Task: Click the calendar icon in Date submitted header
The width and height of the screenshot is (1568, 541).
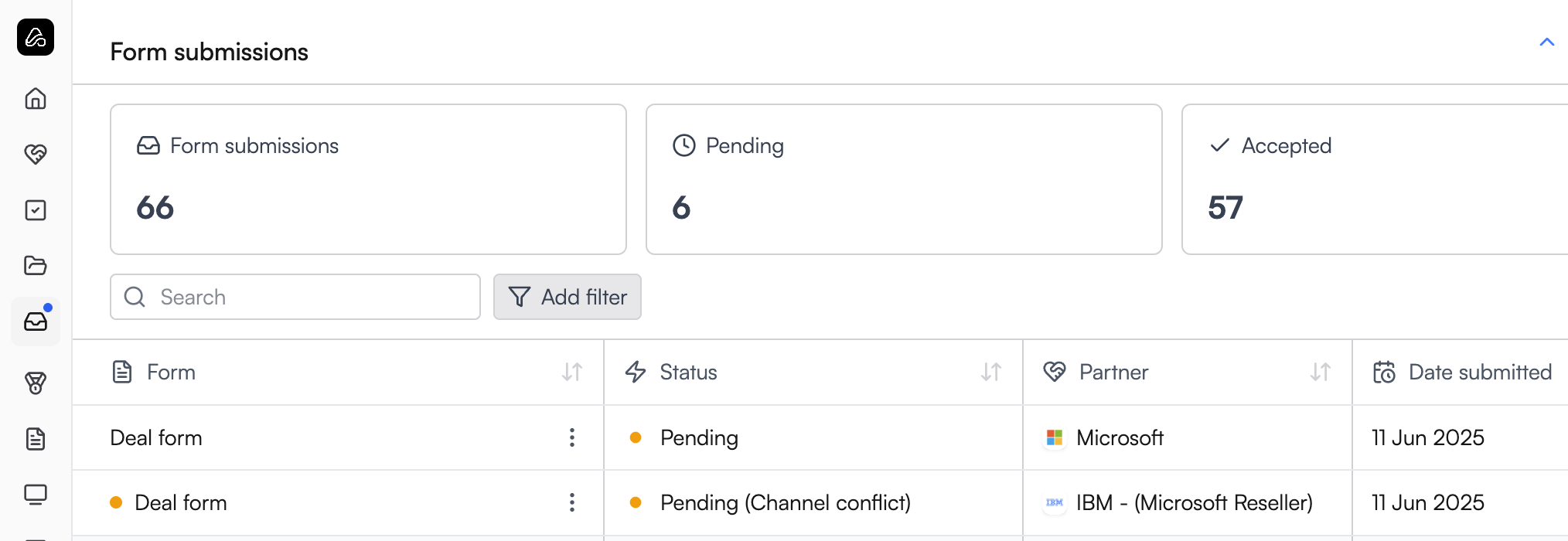Action: 1384,373
